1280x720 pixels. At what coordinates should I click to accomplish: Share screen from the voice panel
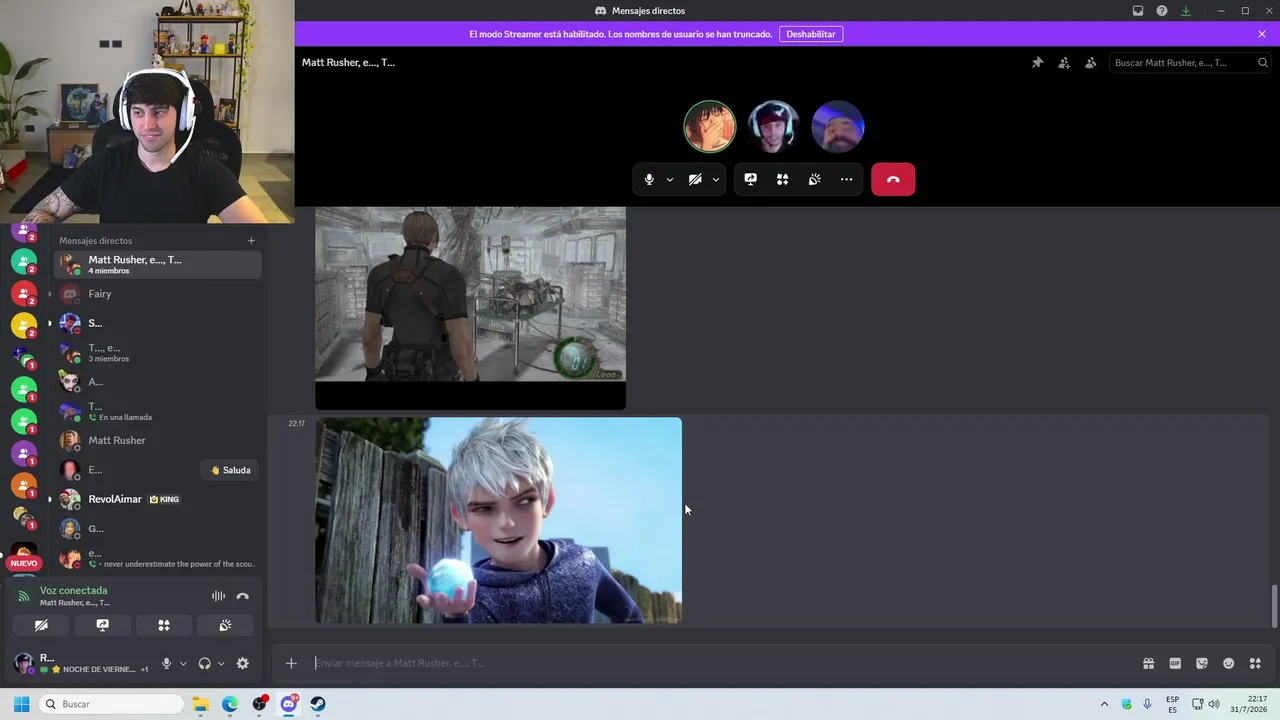tap(102, 626)
